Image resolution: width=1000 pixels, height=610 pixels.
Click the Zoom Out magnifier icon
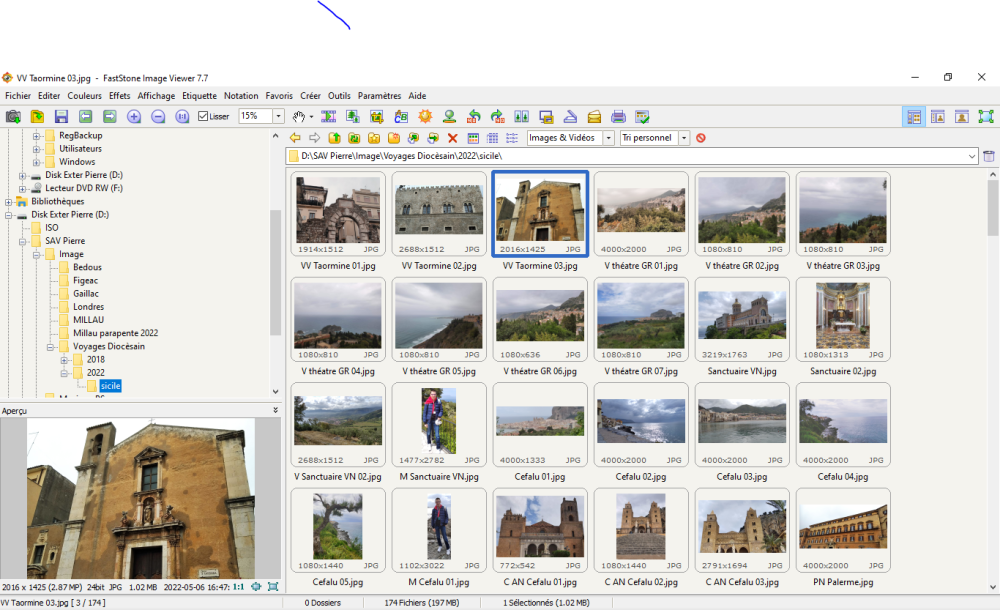coord(158,117)
